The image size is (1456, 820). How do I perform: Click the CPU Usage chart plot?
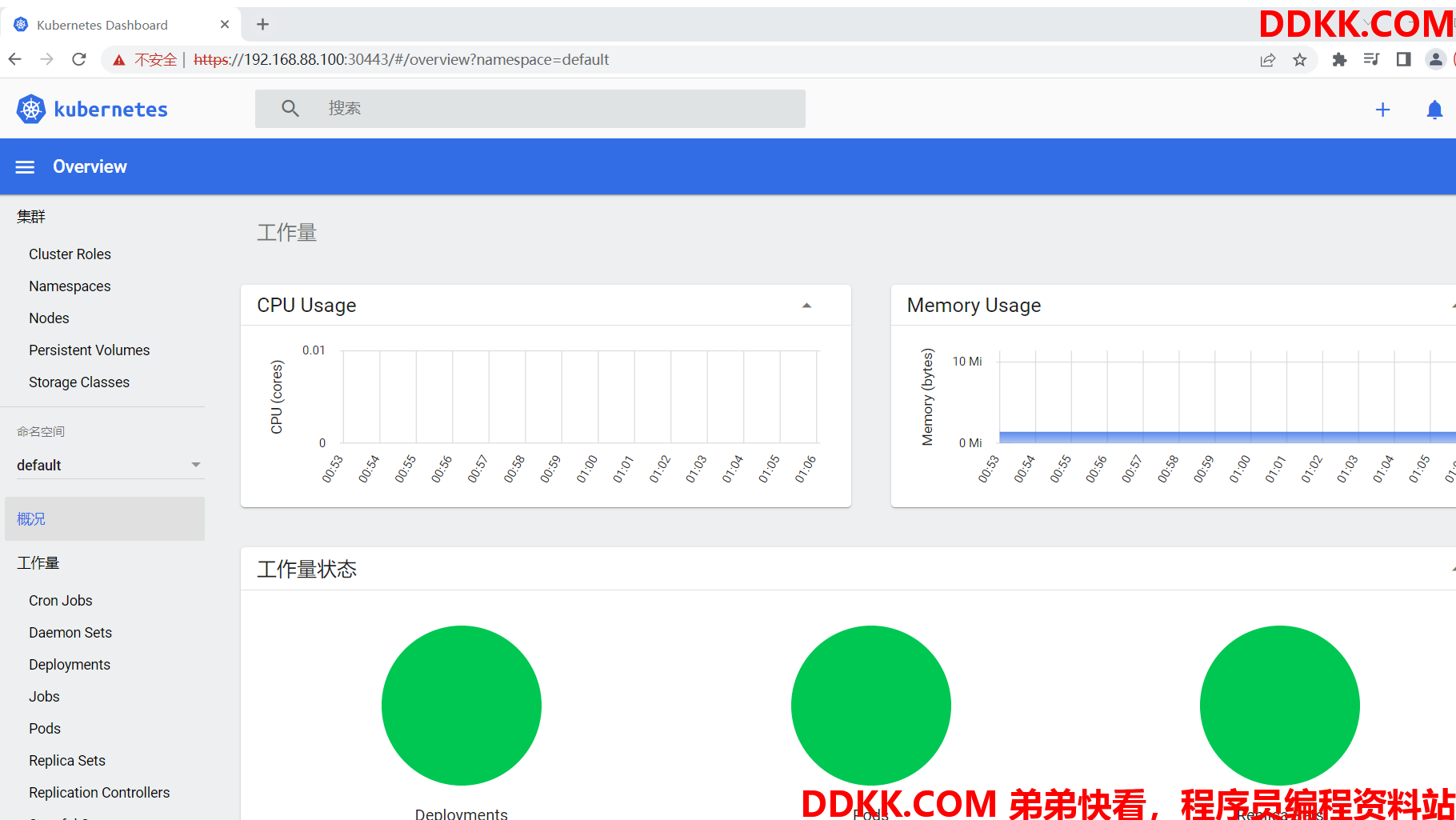pyautogui.click(x=581, y=397)
